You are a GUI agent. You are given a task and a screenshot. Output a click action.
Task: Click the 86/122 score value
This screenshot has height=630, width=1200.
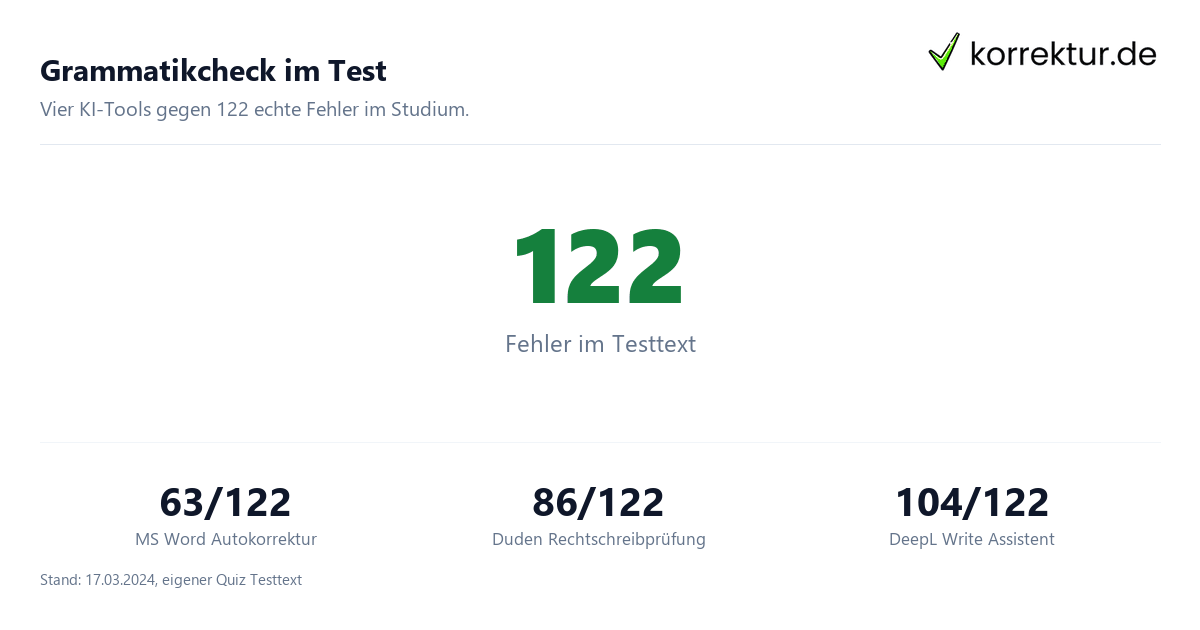click(598, 502)
